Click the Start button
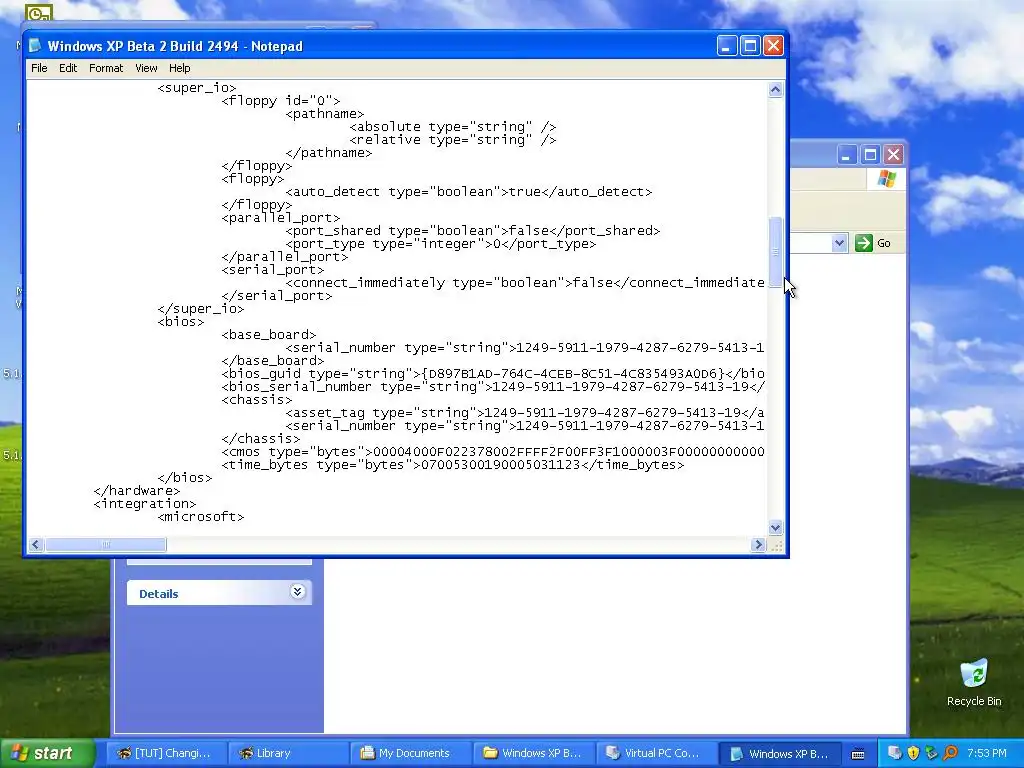This screenshot has width=1024, height=768. coord(47,753)
